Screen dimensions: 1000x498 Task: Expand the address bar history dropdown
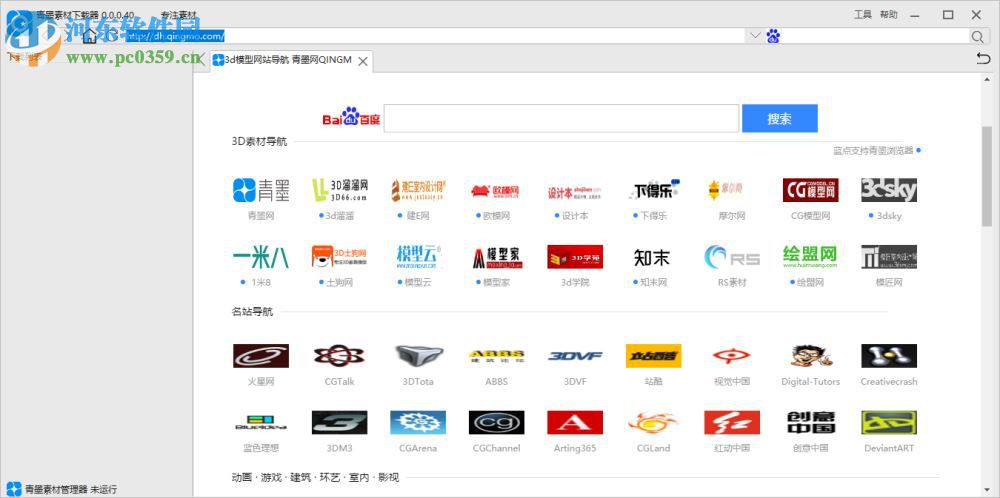754,36
